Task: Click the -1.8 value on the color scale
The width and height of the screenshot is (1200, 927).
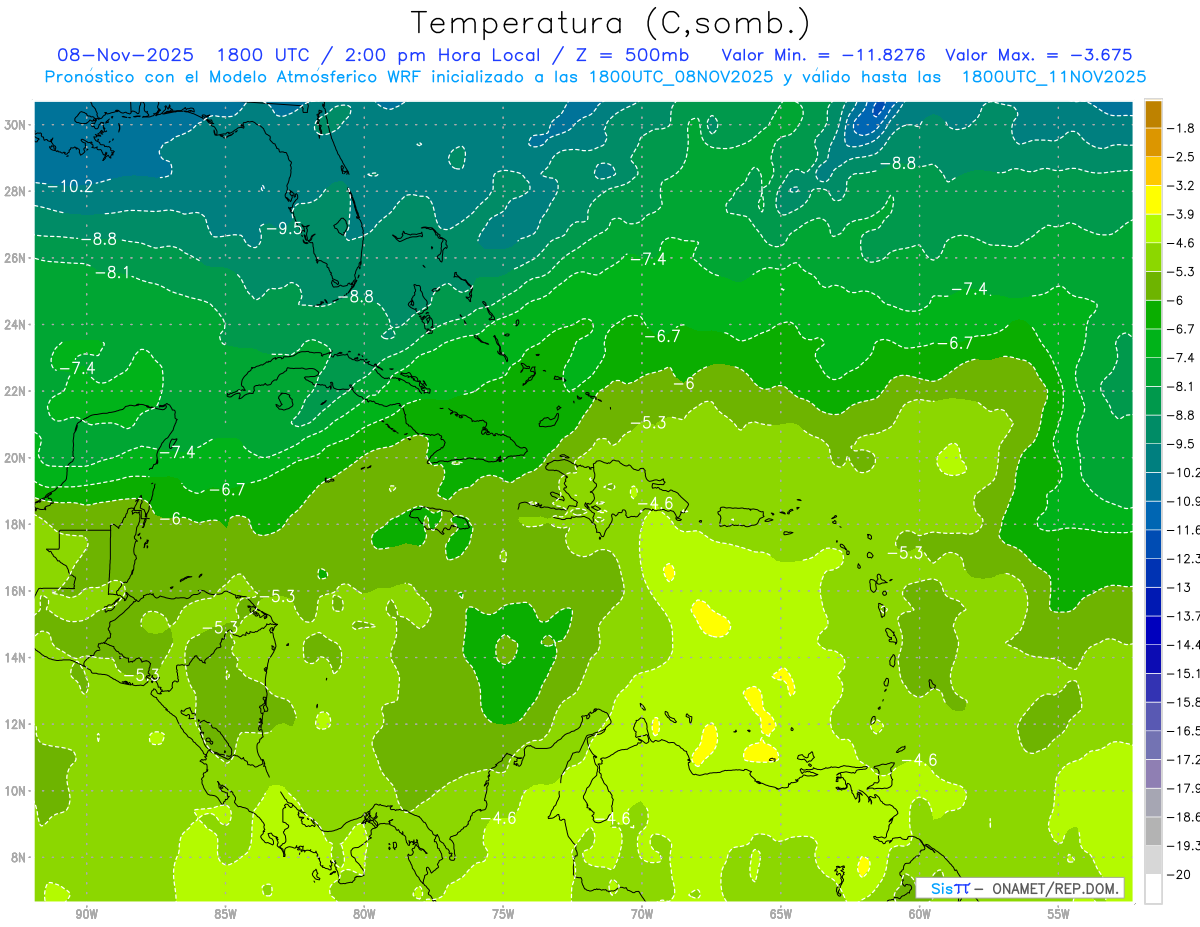Action: pyautogui.click(x=1181, y=127)
